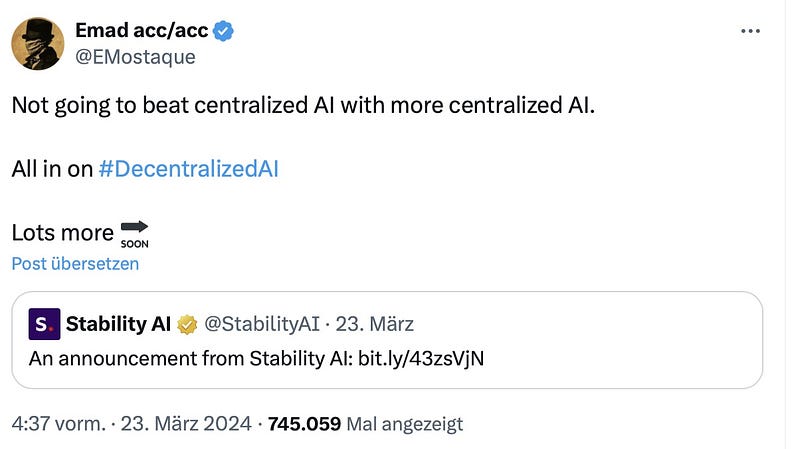
Task: Open the quoted Stability AI announcement card
Action: [x=387, y=340]
